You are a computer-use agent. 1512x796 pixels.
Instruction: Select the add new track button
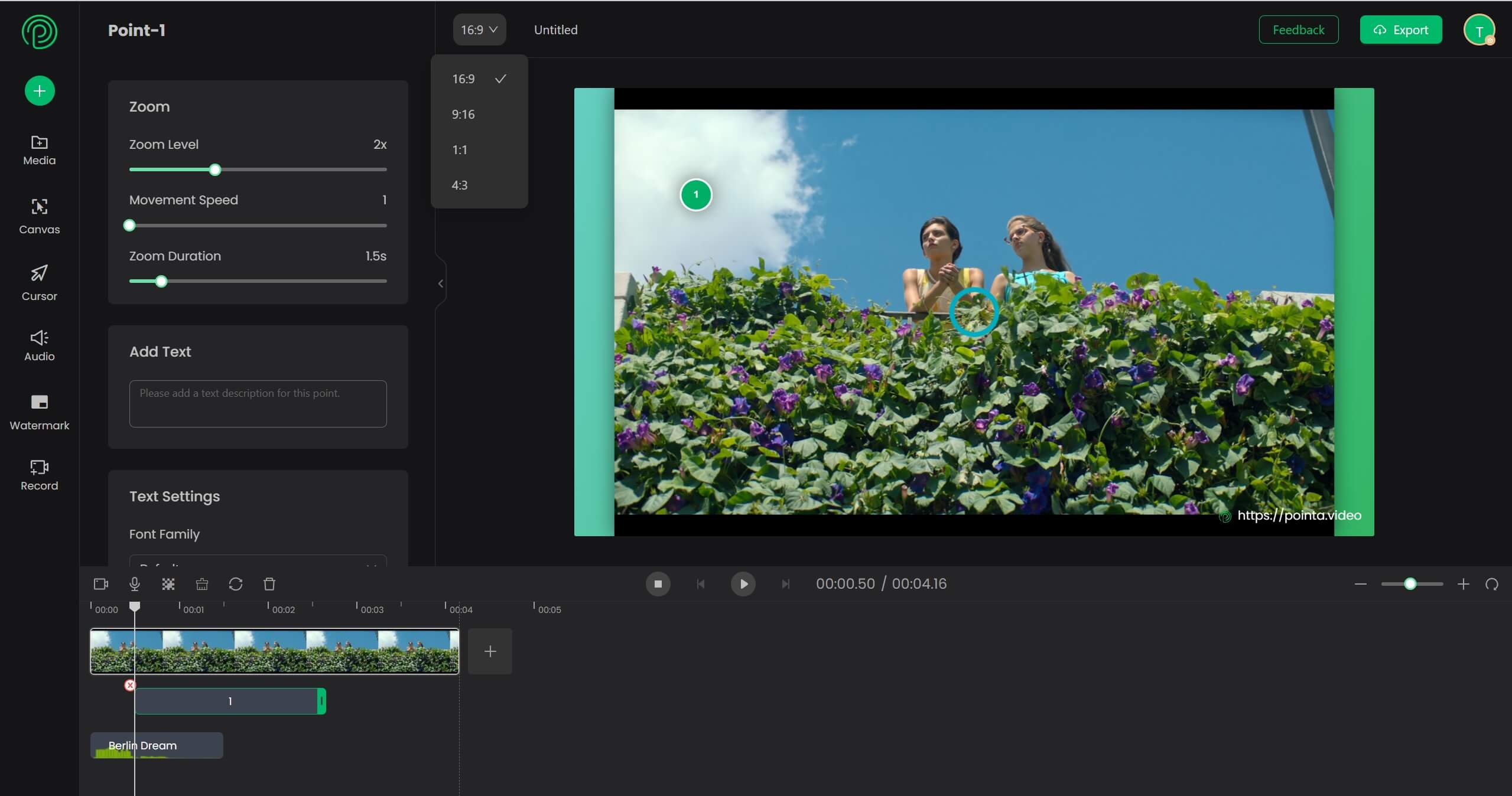(489, 651)
